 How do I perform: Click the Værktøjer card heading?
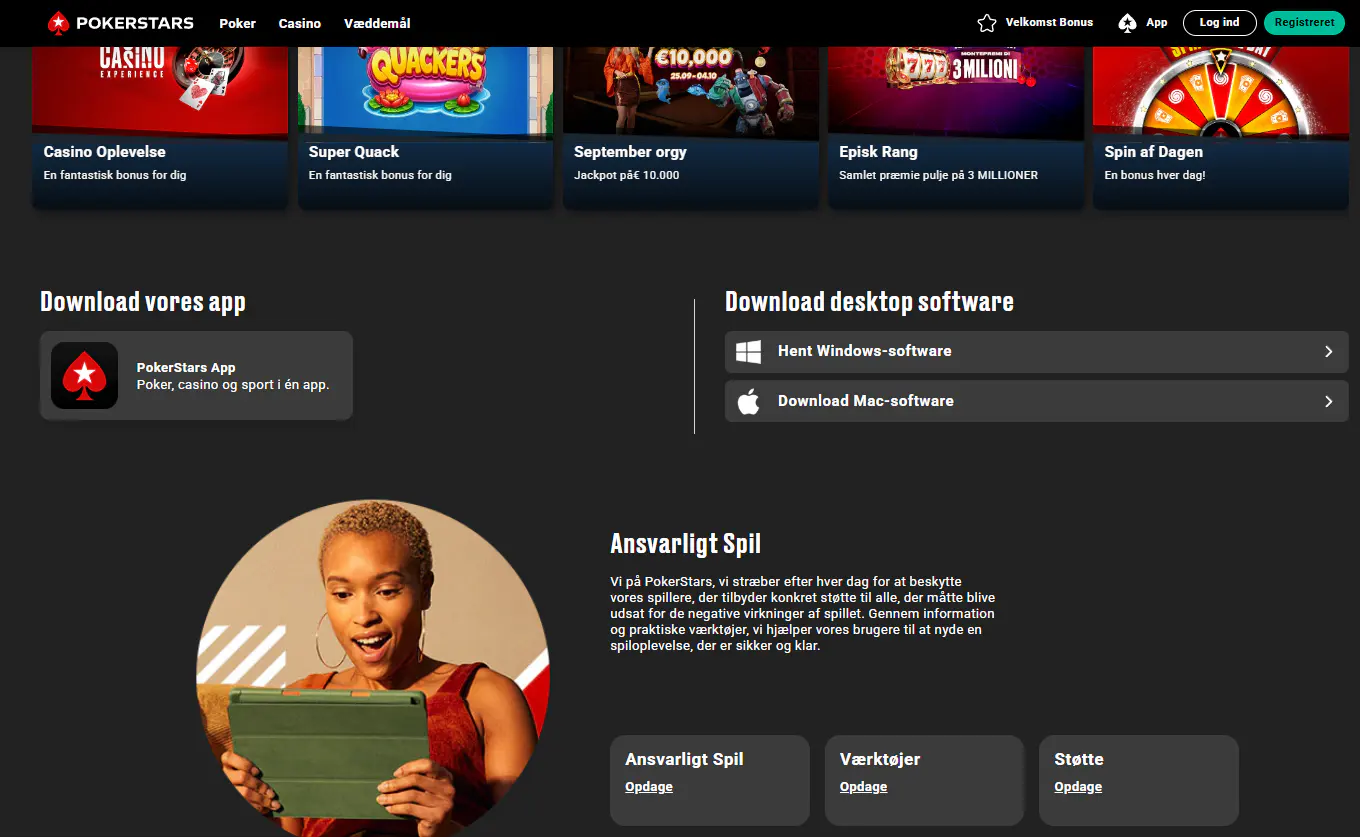coord(880,759)
